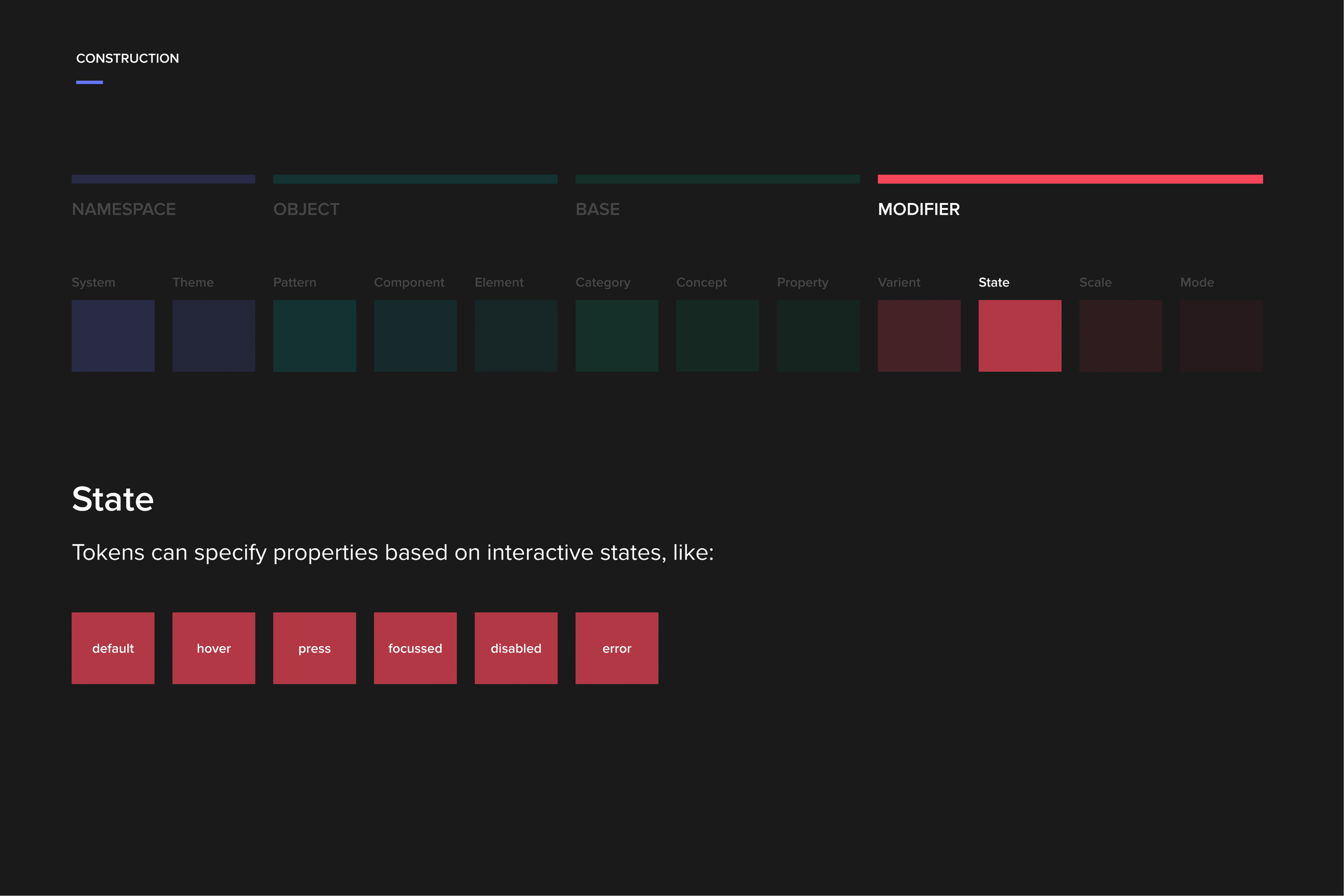Click the Property color block
Viewport: 1344px width, 896px height.
[x=818, y=335]
